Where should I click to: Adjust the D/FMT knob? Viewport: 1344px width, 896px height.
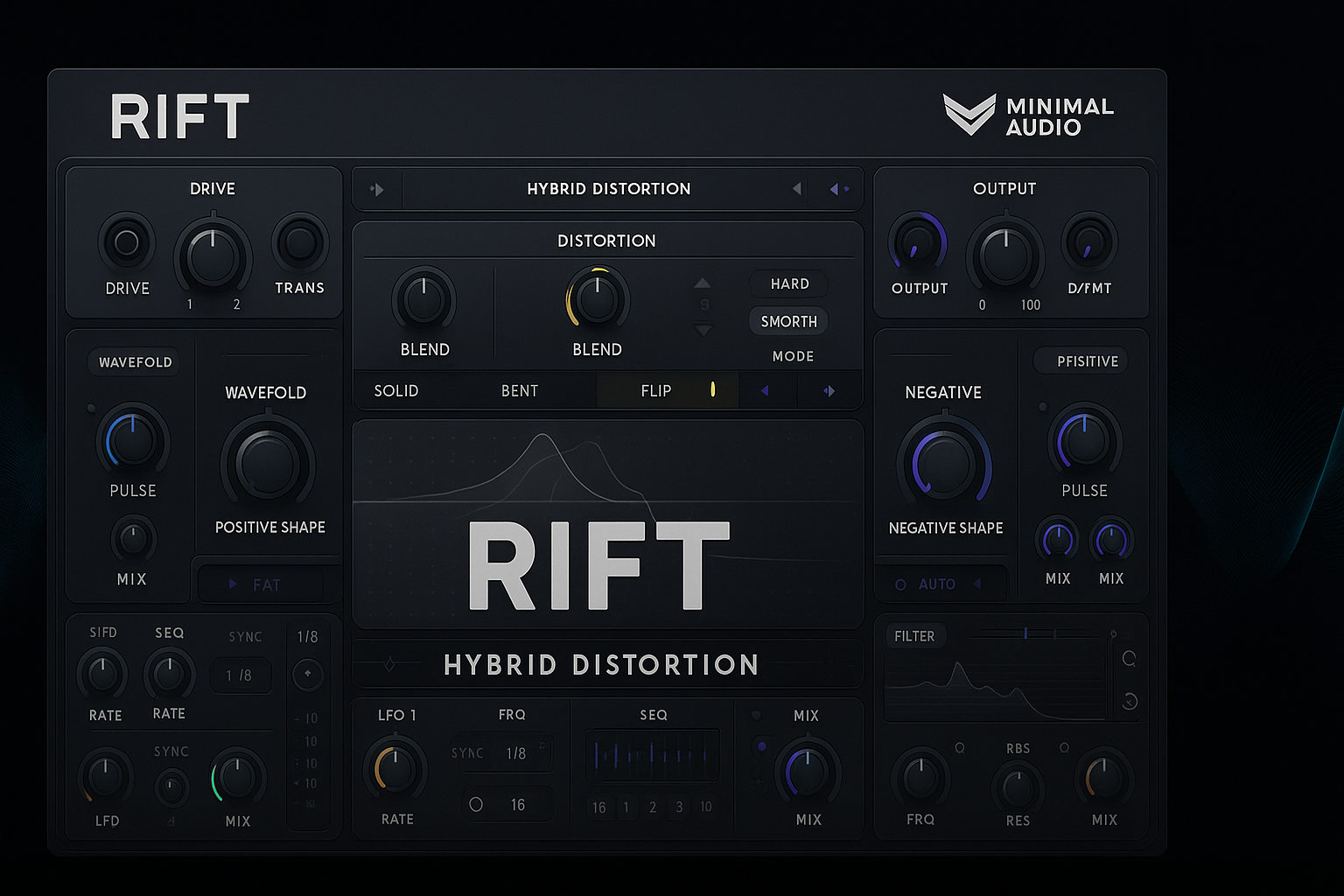[x=1089, y=242]
